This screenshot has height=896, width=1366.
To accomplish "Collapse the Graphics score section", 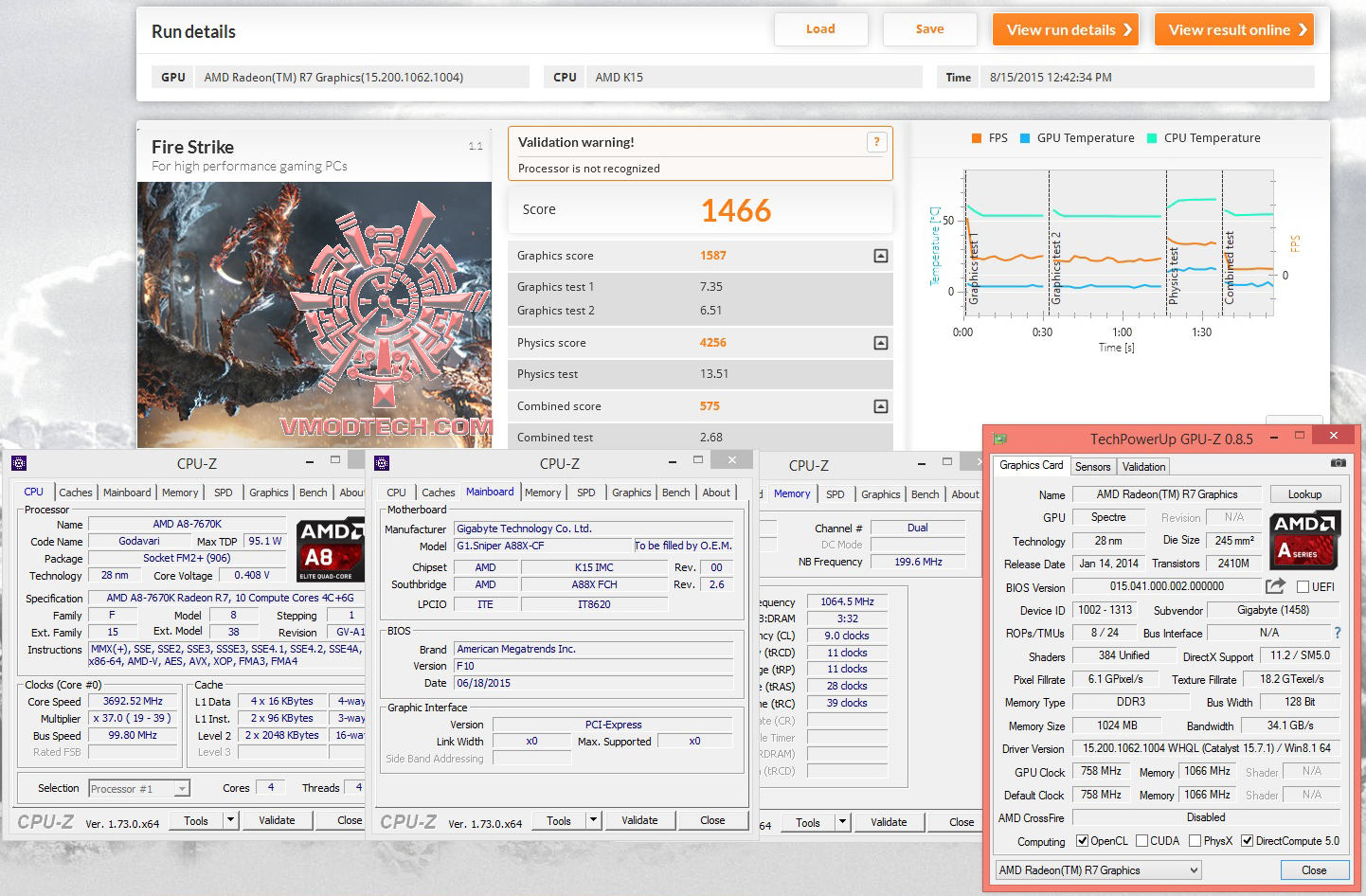I will 881,256.
